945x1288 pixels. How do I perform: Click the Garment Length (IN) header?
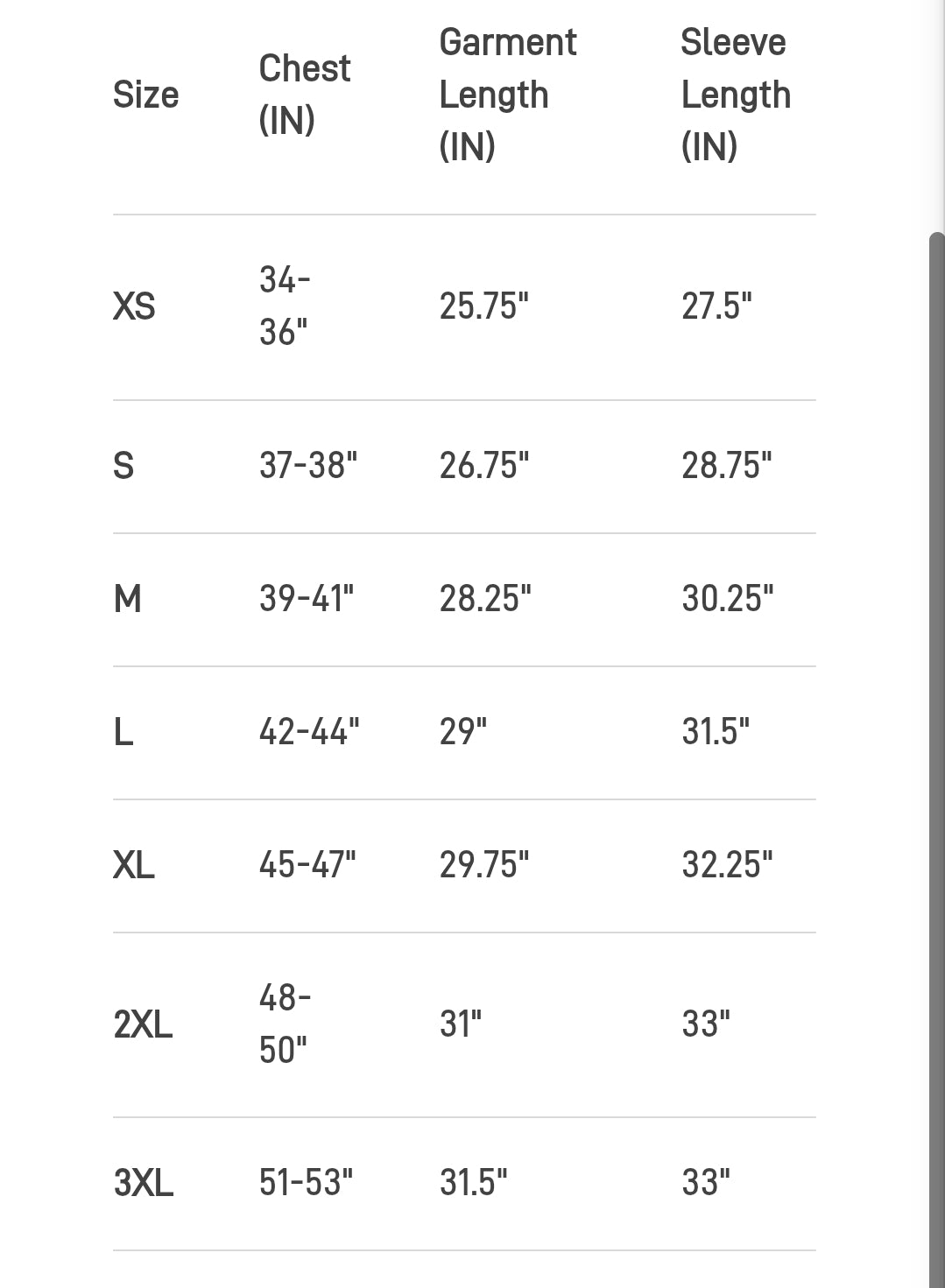(507, 95)
